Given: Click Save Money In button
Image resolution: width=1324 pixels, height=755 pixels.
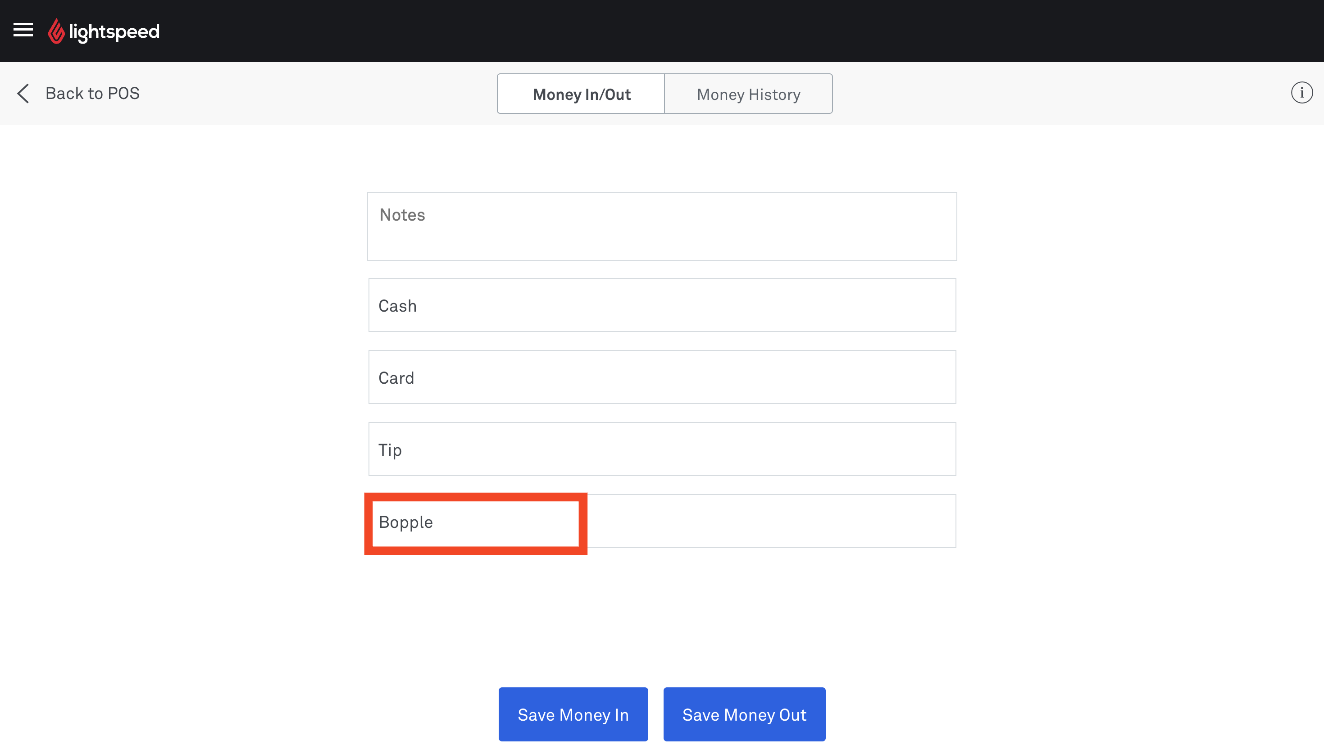Looking at the screenshot, I should point(573,714).
